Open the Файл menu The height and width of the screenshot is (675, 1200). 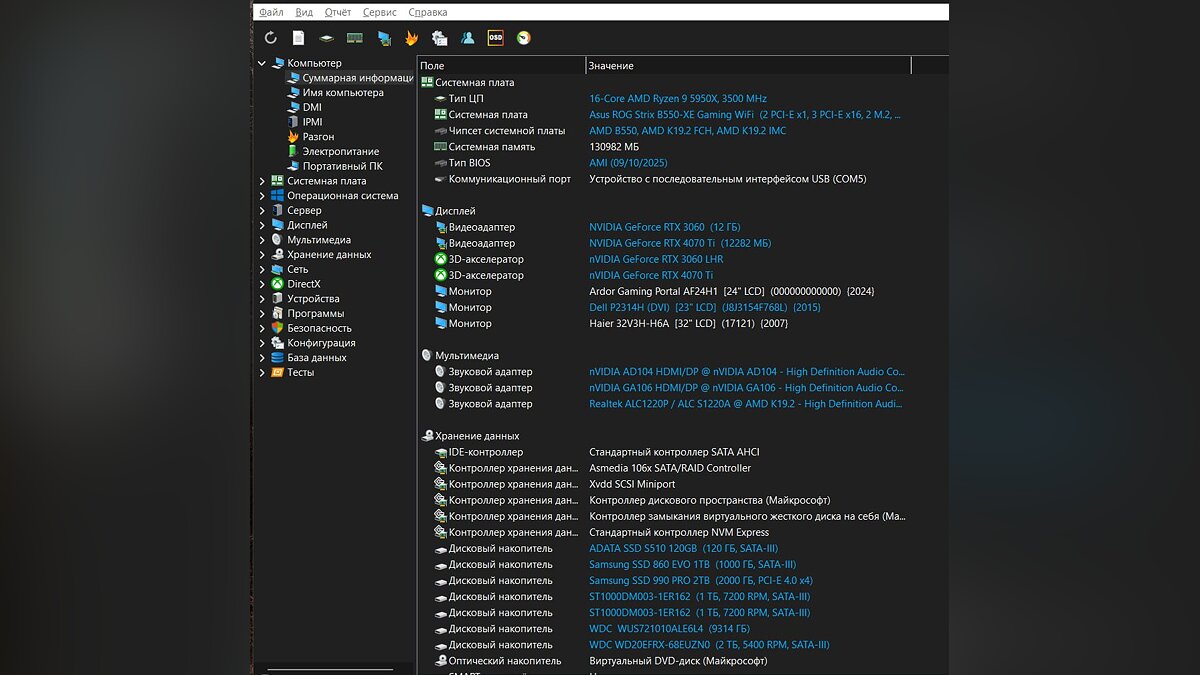pos(271,12)
